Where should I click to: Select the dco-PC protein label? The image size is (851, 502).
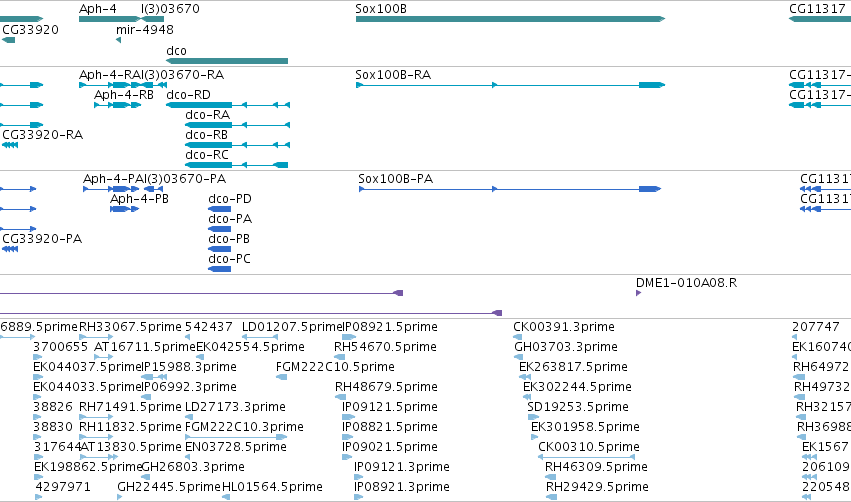(230, 259)
